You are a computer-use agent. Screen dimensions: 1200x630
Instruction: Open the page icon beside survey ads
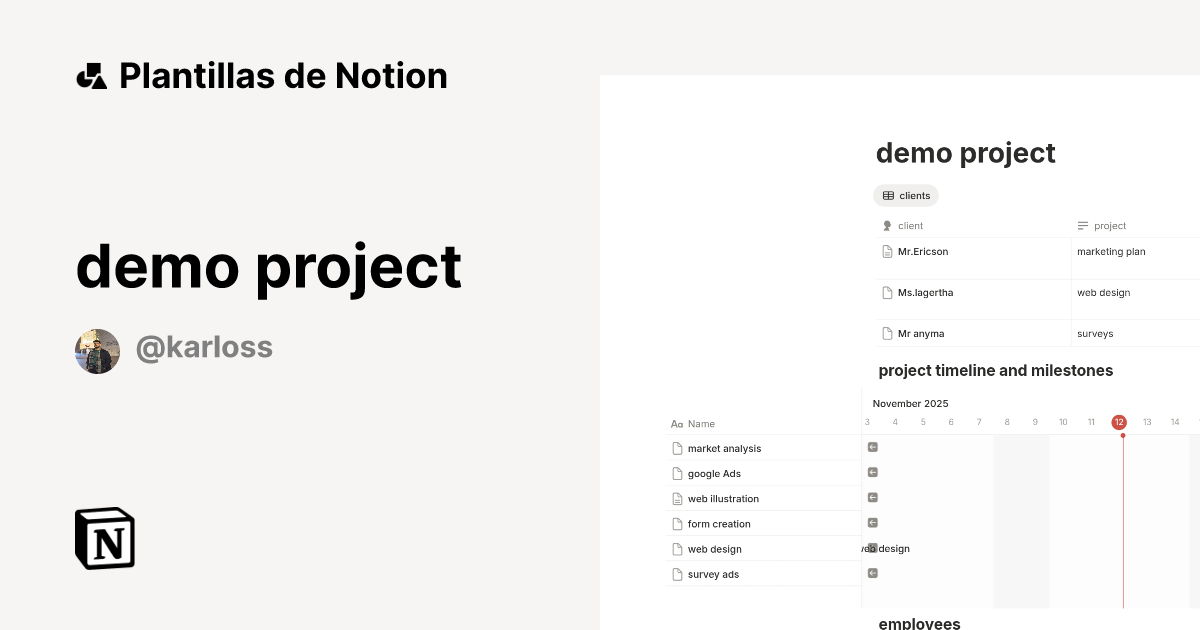[x=676, y=573]
